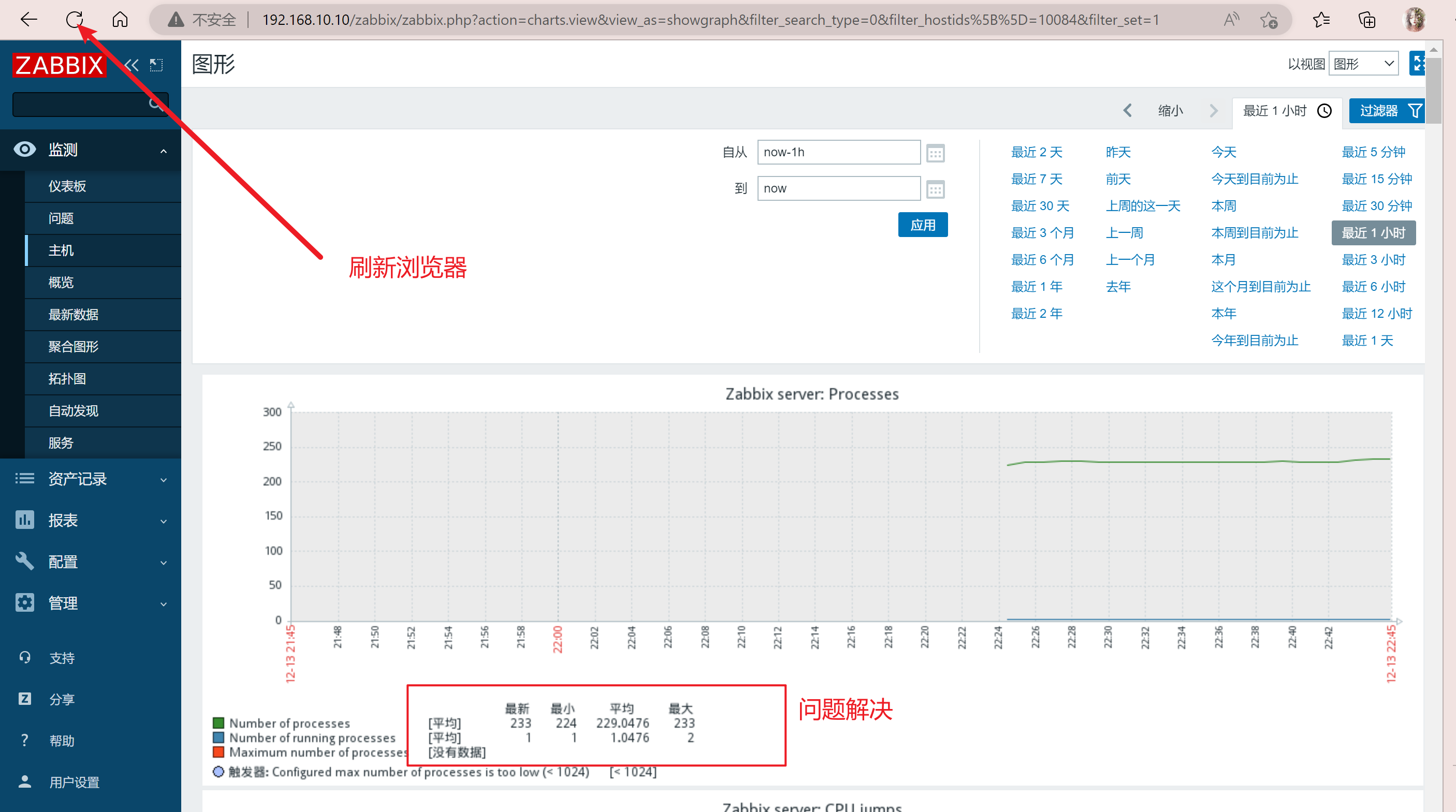Shift time period forward

point(1213,111)
